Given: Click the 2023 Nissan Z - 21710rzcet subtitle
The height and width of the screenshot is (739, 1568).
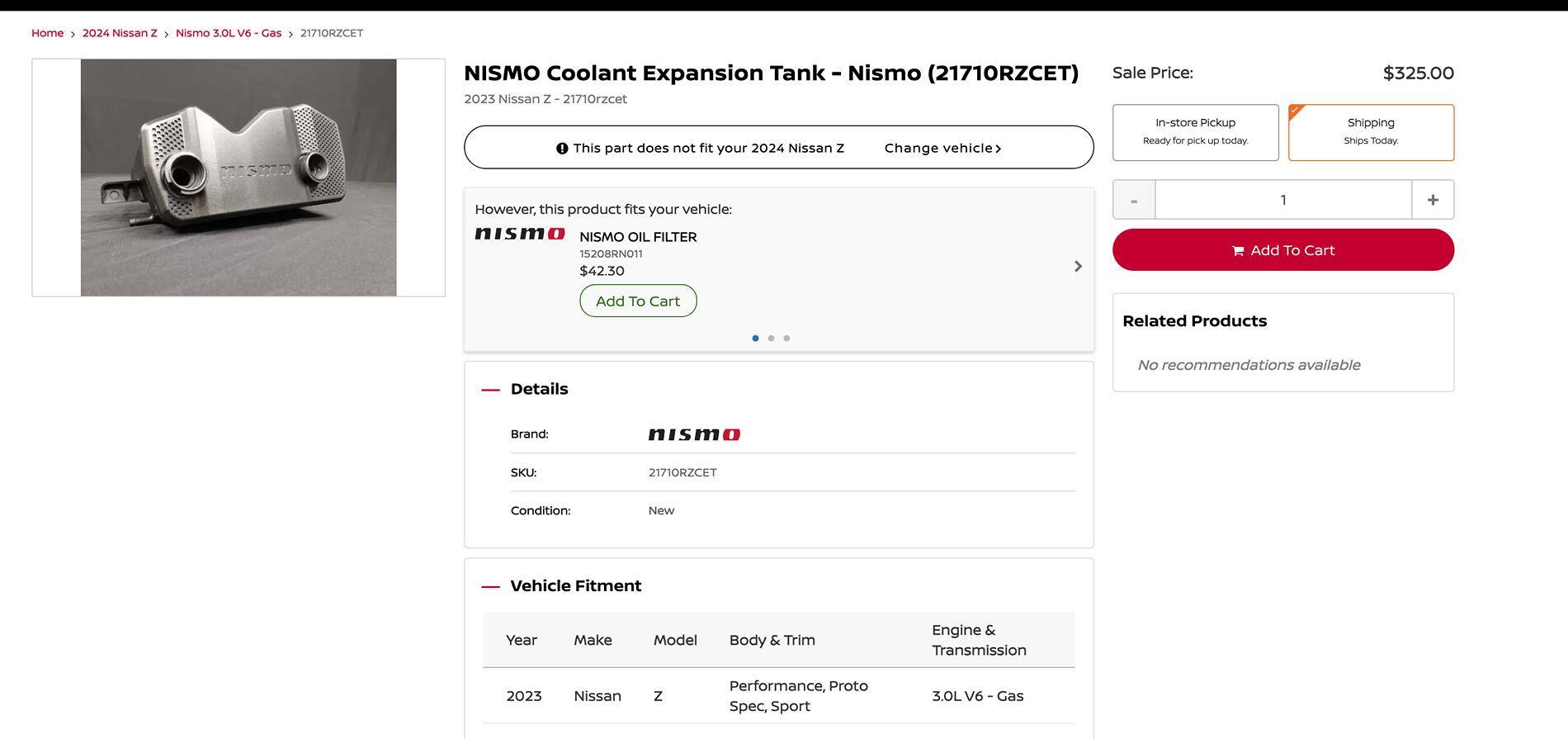Looking at the screenshot, I should click(x=545, y=99).
